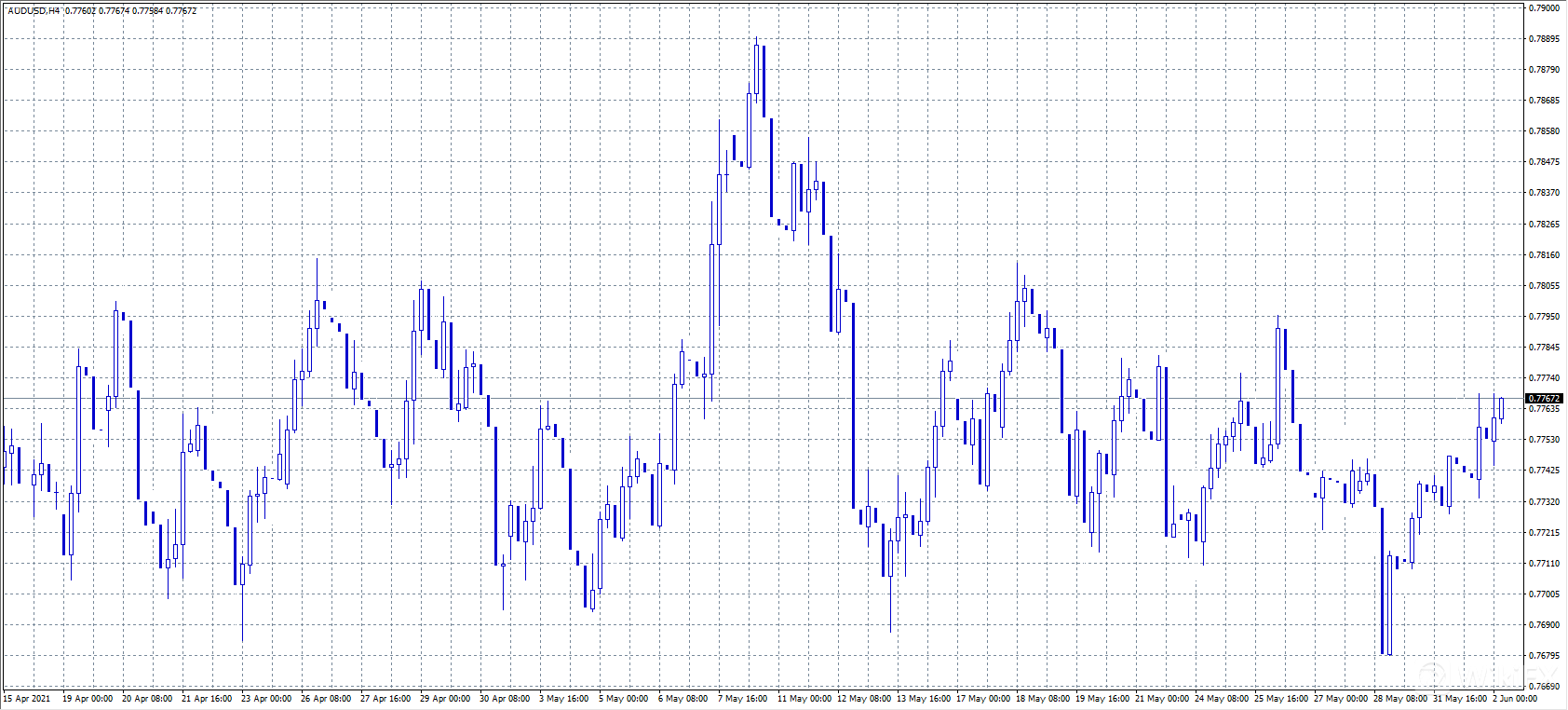Screen dimensions: 1568x710
Task: Click the 23 Apr 00:00 time label
Action: click(x=266, y=699)
